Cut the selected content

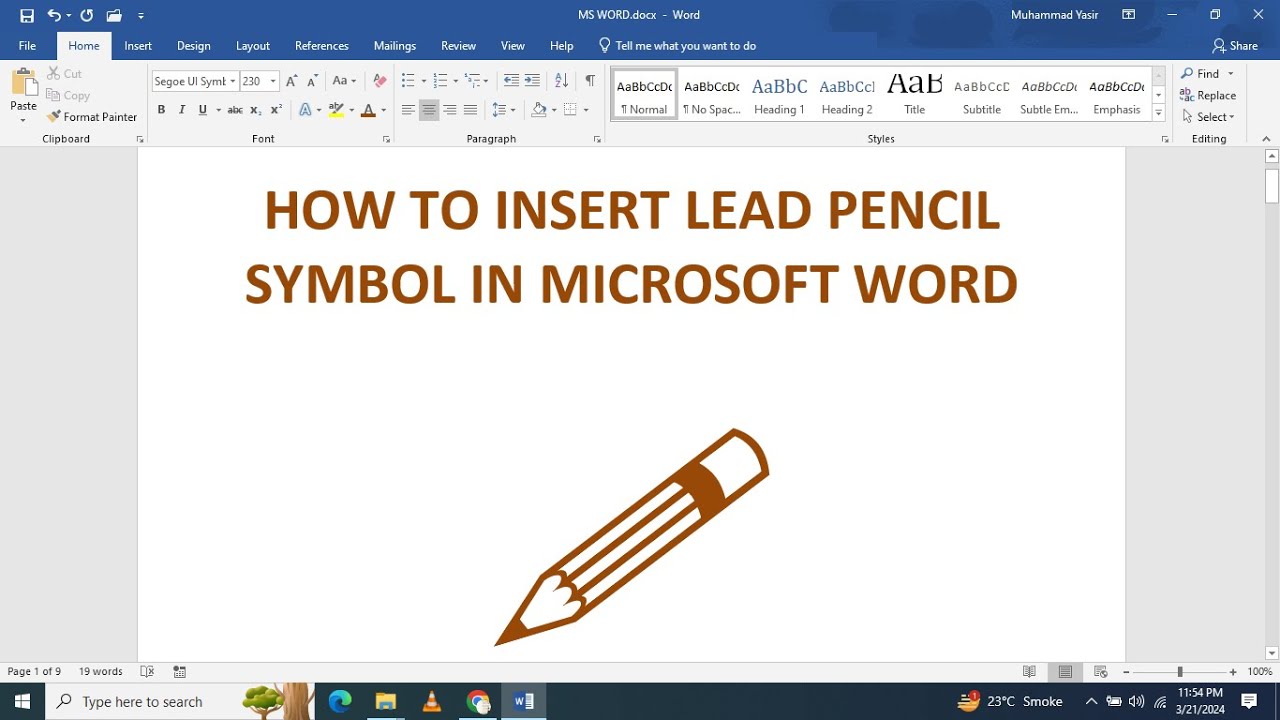coord(65,74)
